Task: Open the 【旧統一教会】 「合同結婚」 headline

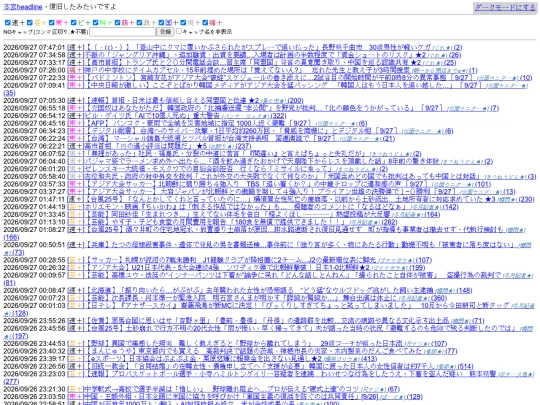Action: 259,366
